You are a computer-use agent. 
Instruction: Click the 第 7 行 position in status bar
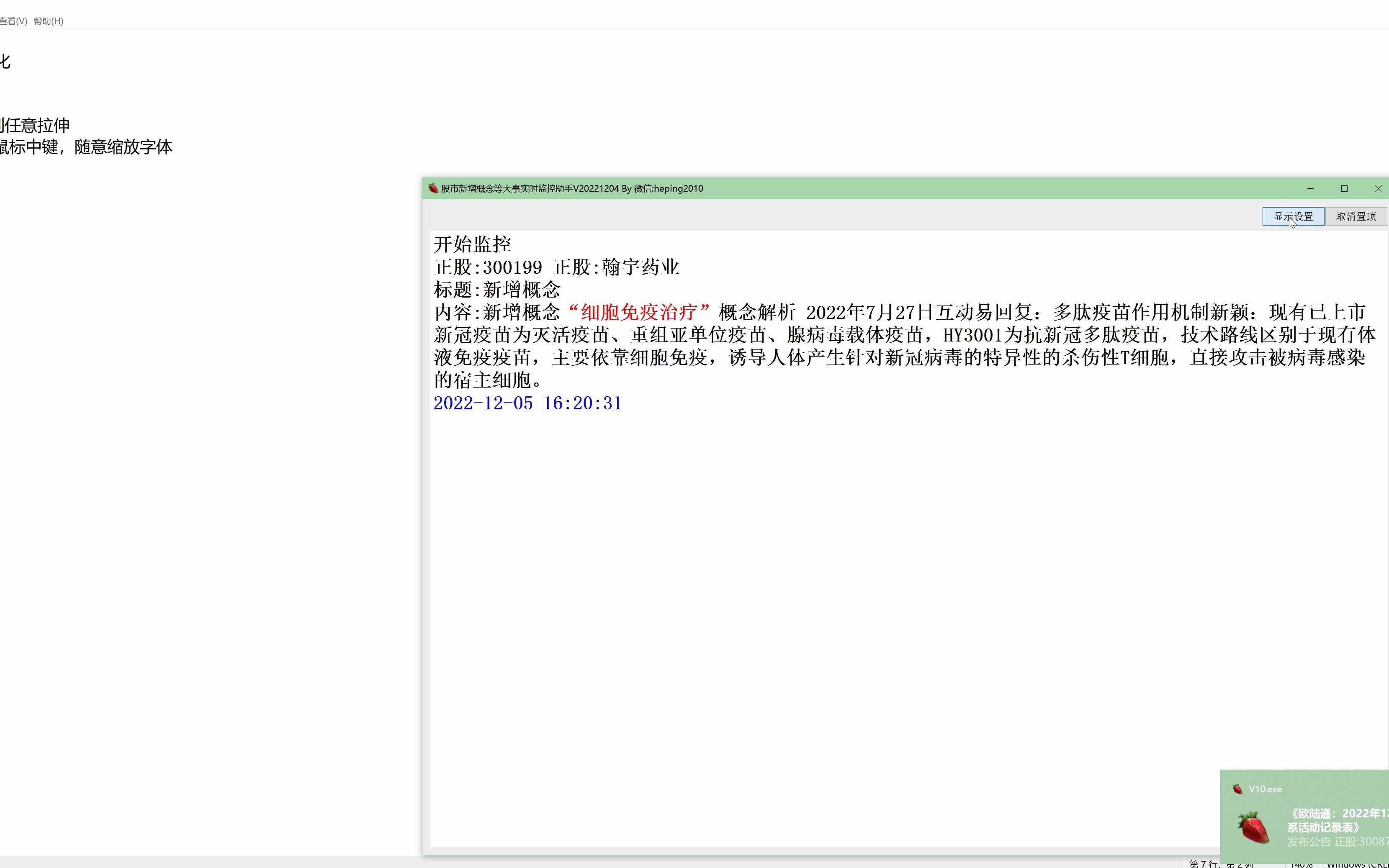click(x=1203, y=864)
